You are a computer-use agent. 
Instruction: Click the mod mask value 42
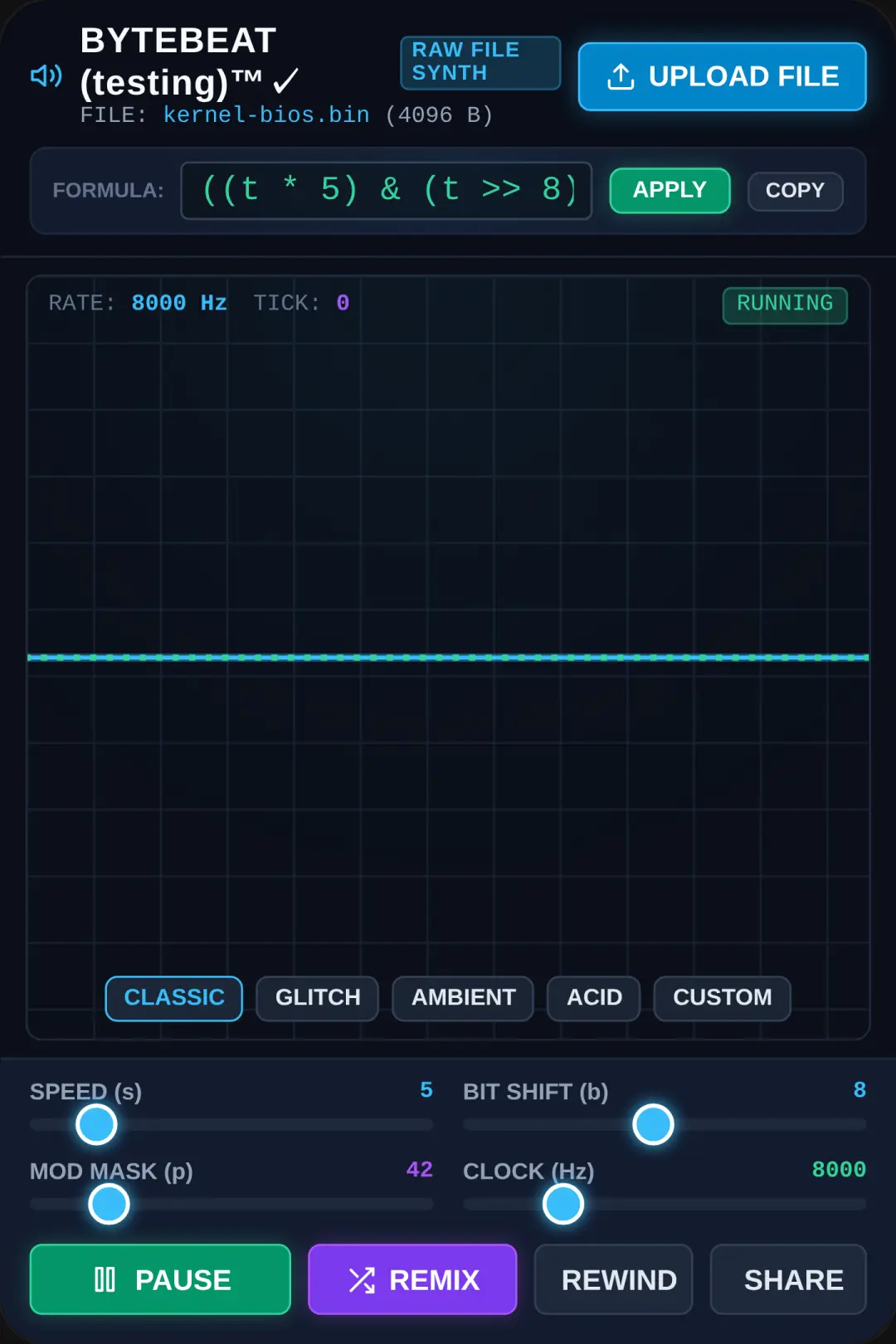coord(420,1169)
